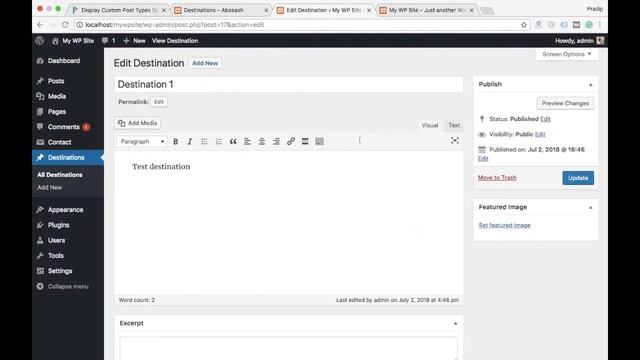Reload the browser page
The image size is (640, 360).
65,25
